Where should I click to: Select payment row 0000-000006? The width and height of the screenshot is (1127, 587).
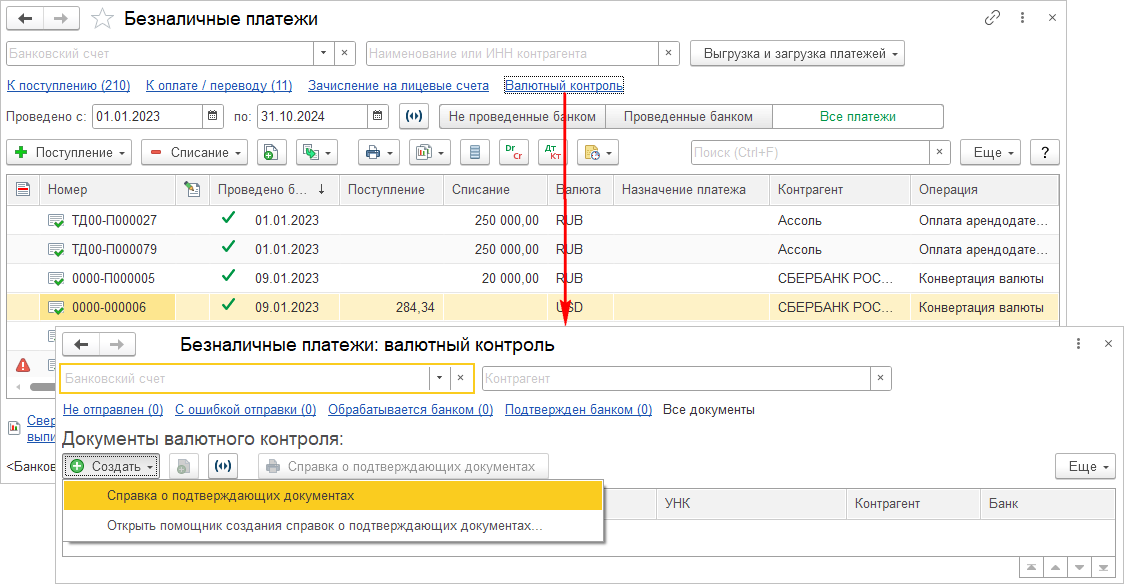(109, 308)
